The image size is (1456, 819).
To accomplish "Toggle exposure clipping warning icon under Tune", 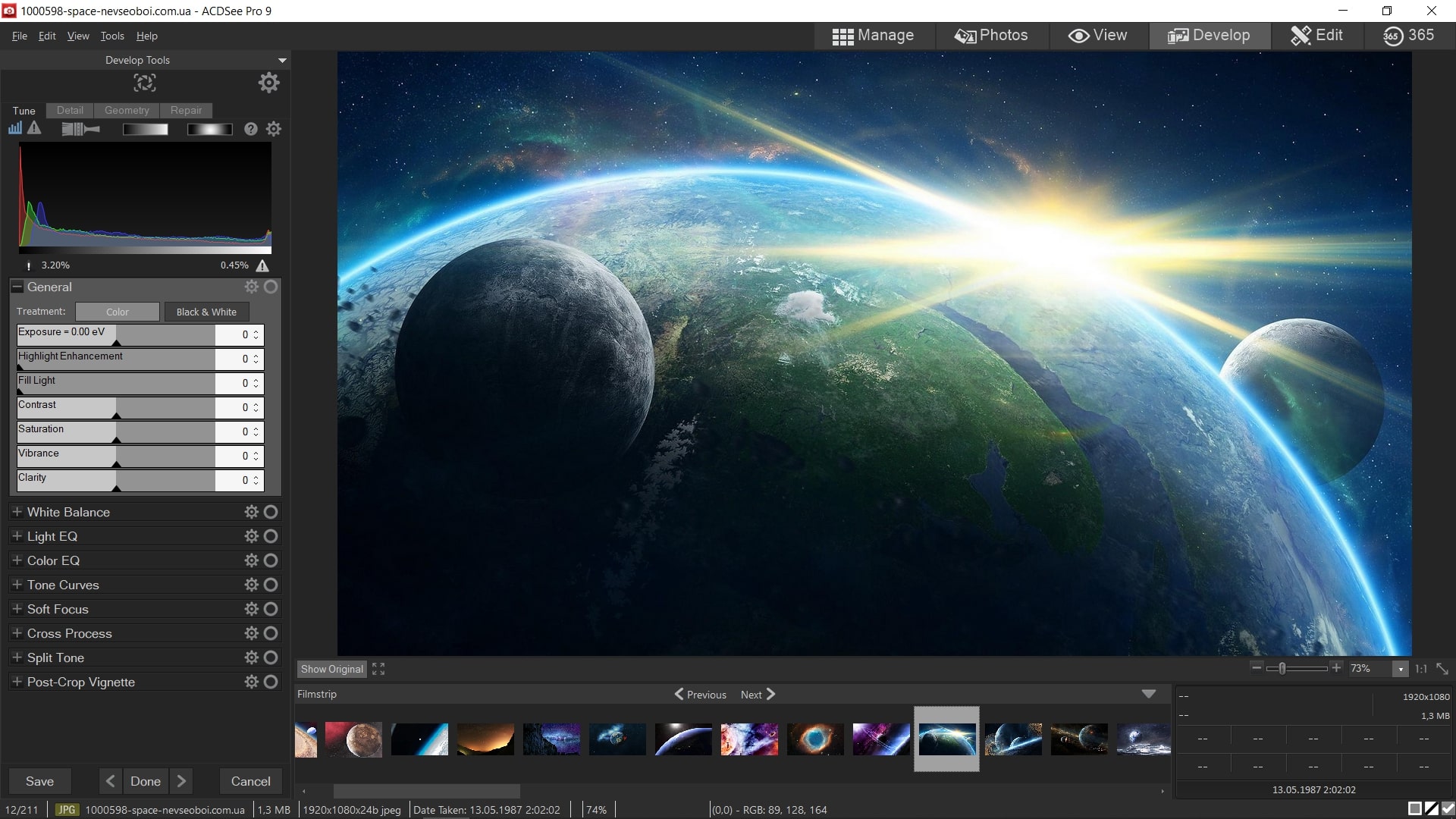I will tap(34, 128).
